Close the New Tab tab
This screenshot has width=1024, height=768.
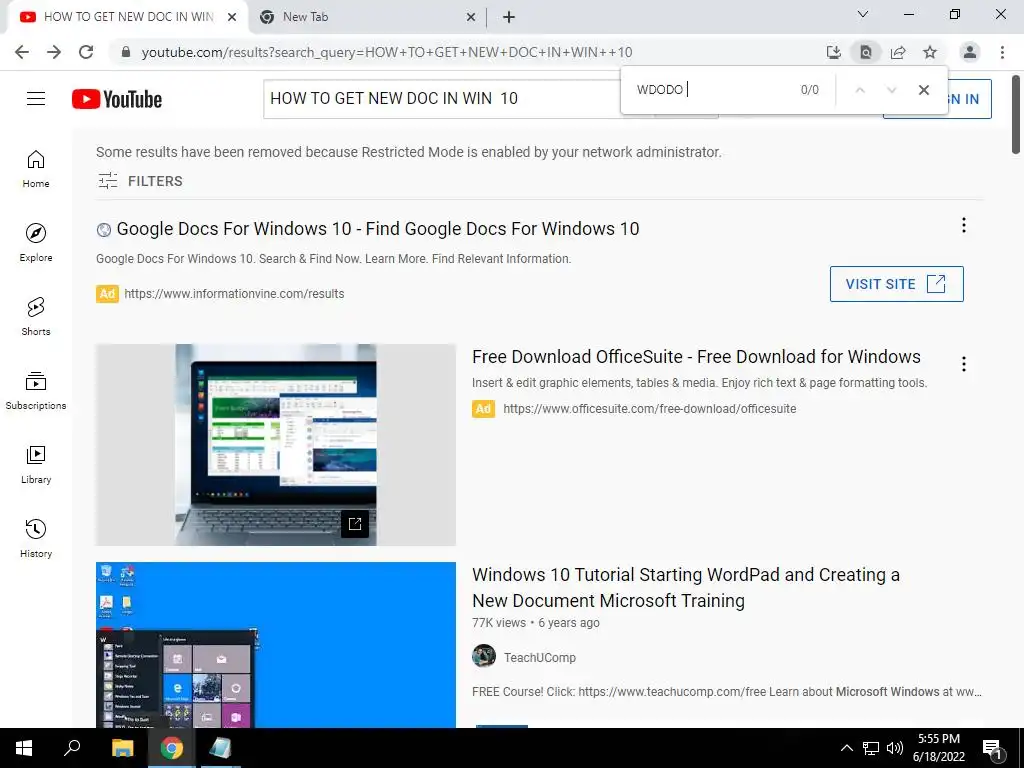coord(471,18)
